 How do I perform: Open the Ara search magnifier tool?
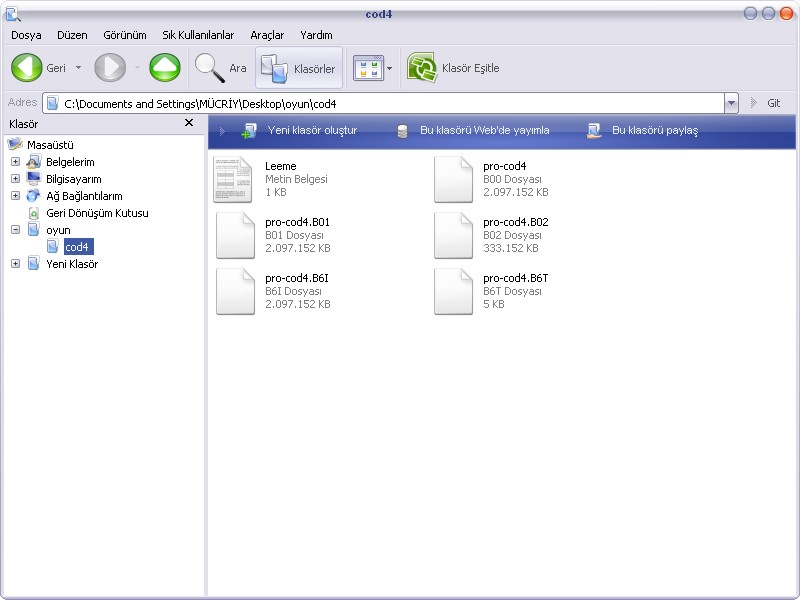pyautogui.click(x=209, y=68)
